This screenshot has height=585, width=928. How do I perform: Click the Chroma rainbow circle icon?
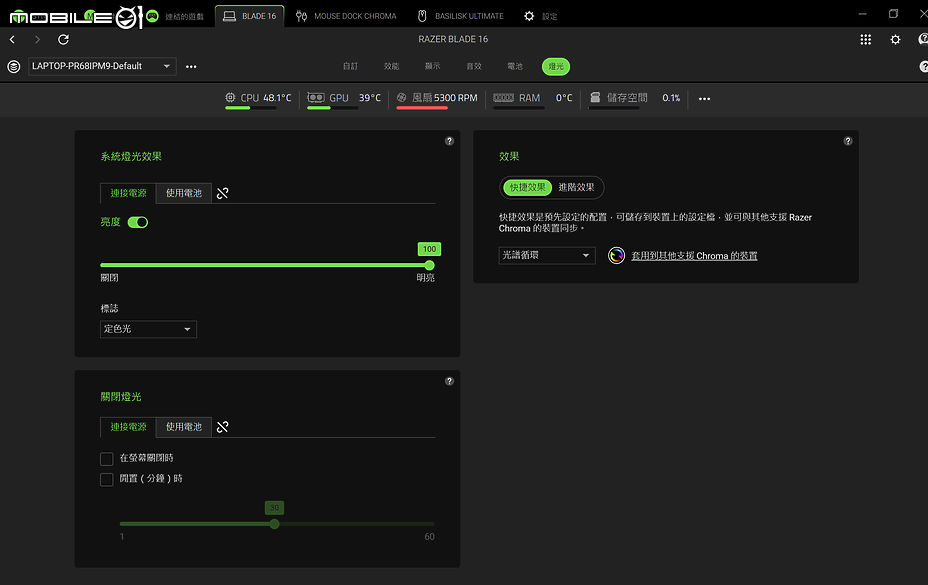tap(616, 255)
